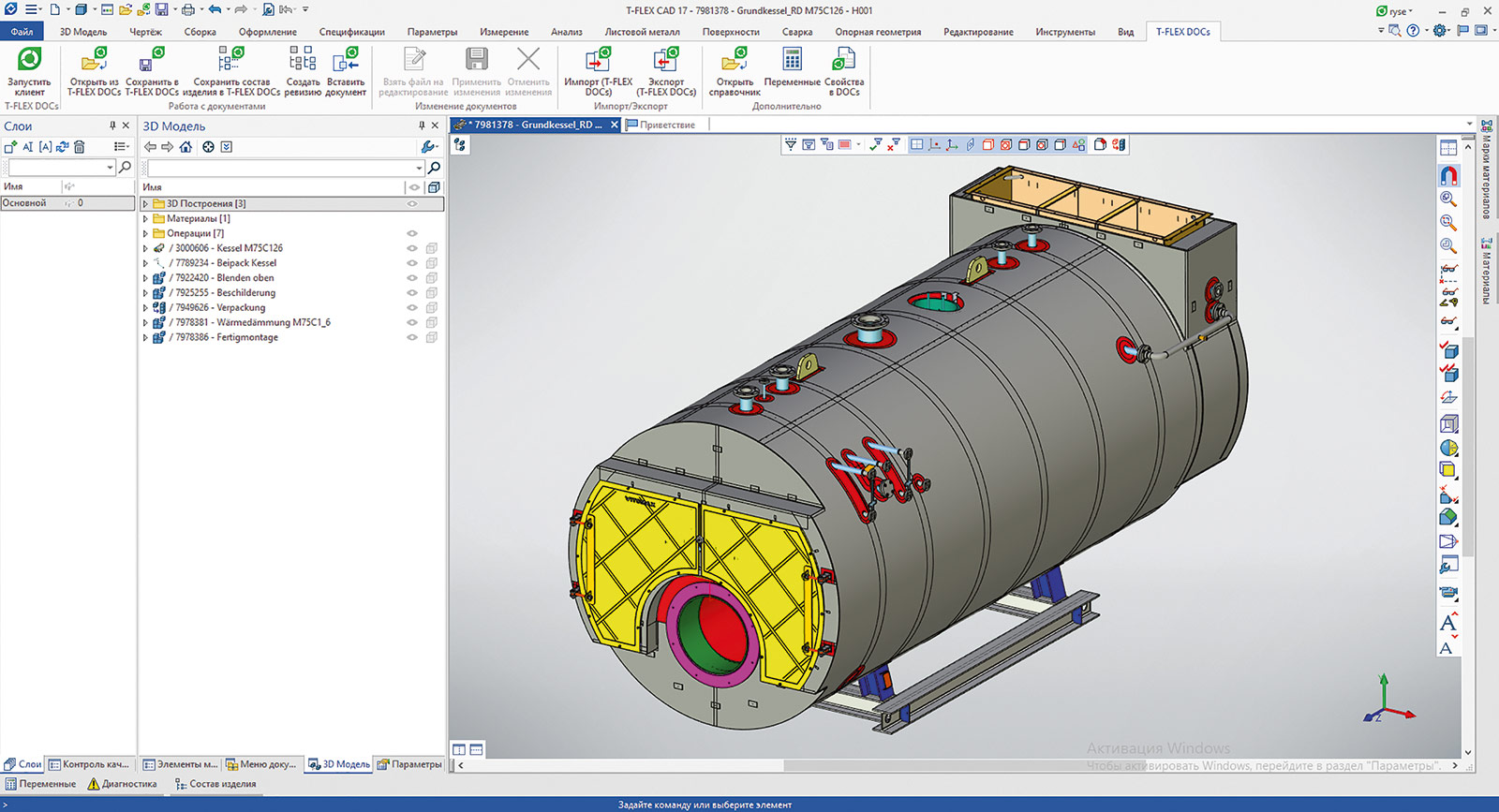Switch to Параметры bottom panel tab

[409, 764]
